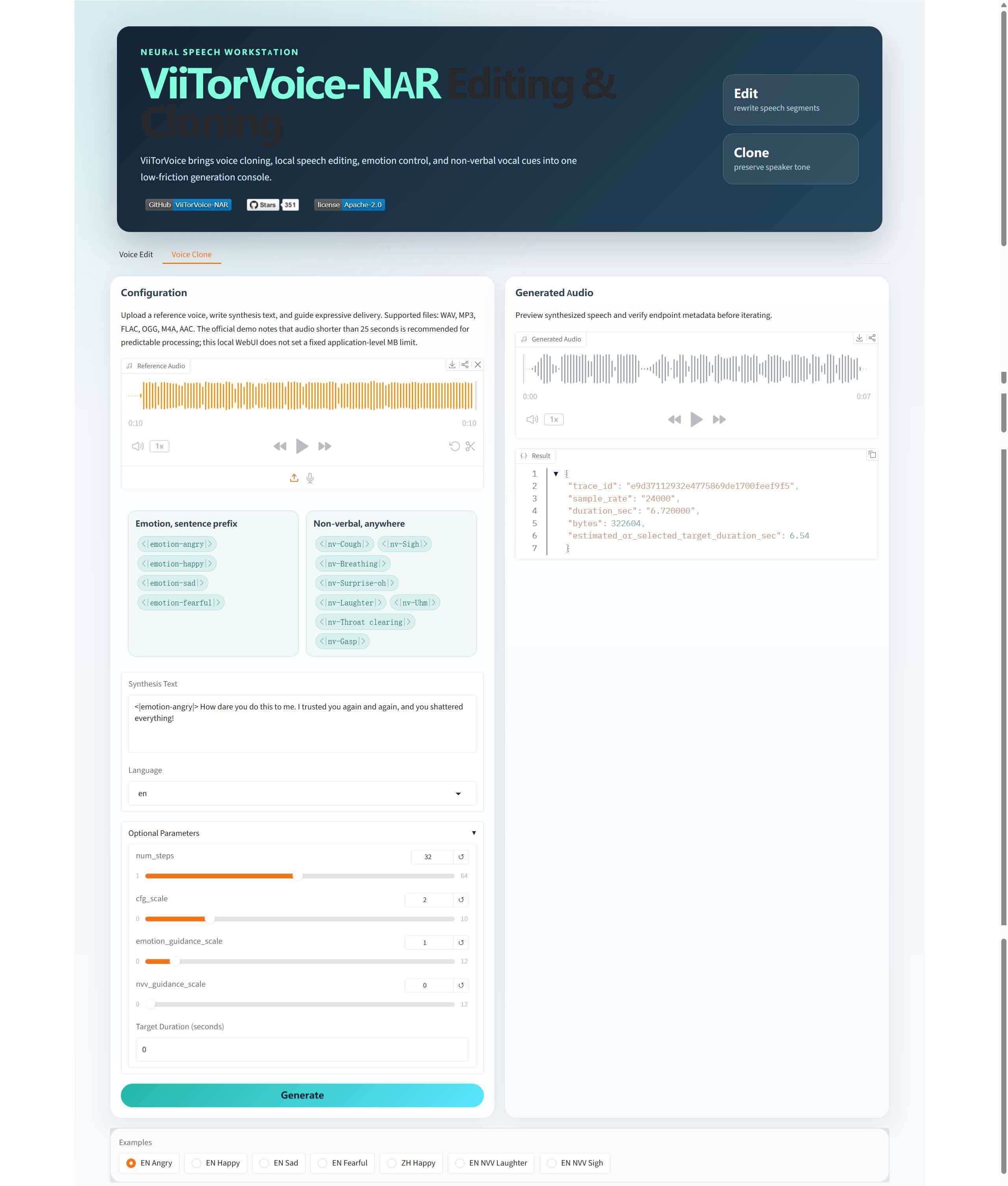The image size is (1008, 1186).
Task: Mute the Reference Audio volume
Action: point(138,446)
